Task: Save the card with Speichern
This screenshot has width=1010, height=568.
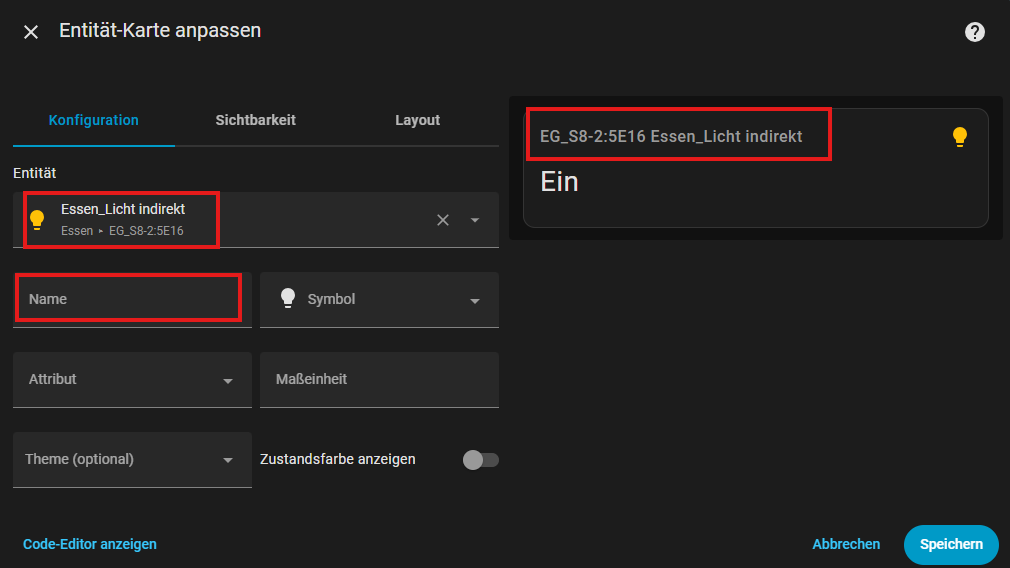Action: pyautogui.click(x=950, y=545)
